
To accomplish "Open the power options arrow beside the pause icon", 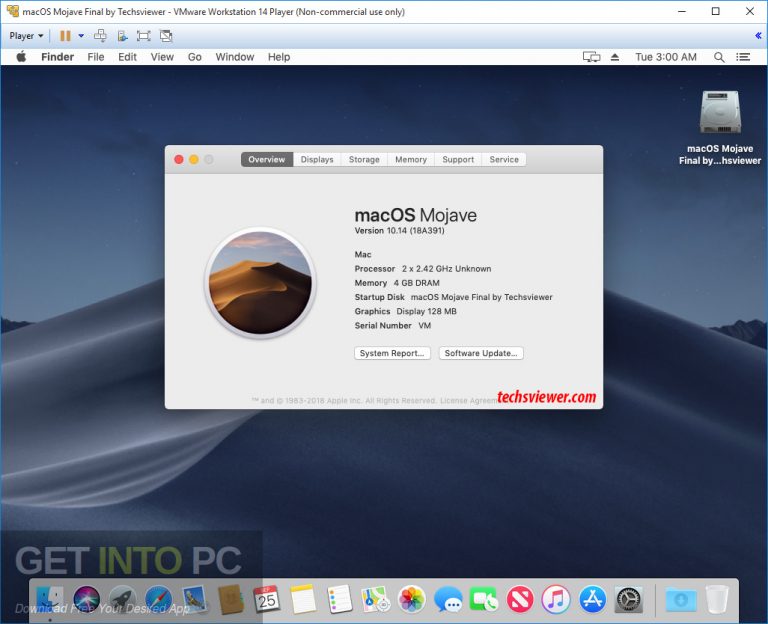I will pos(81,36).
